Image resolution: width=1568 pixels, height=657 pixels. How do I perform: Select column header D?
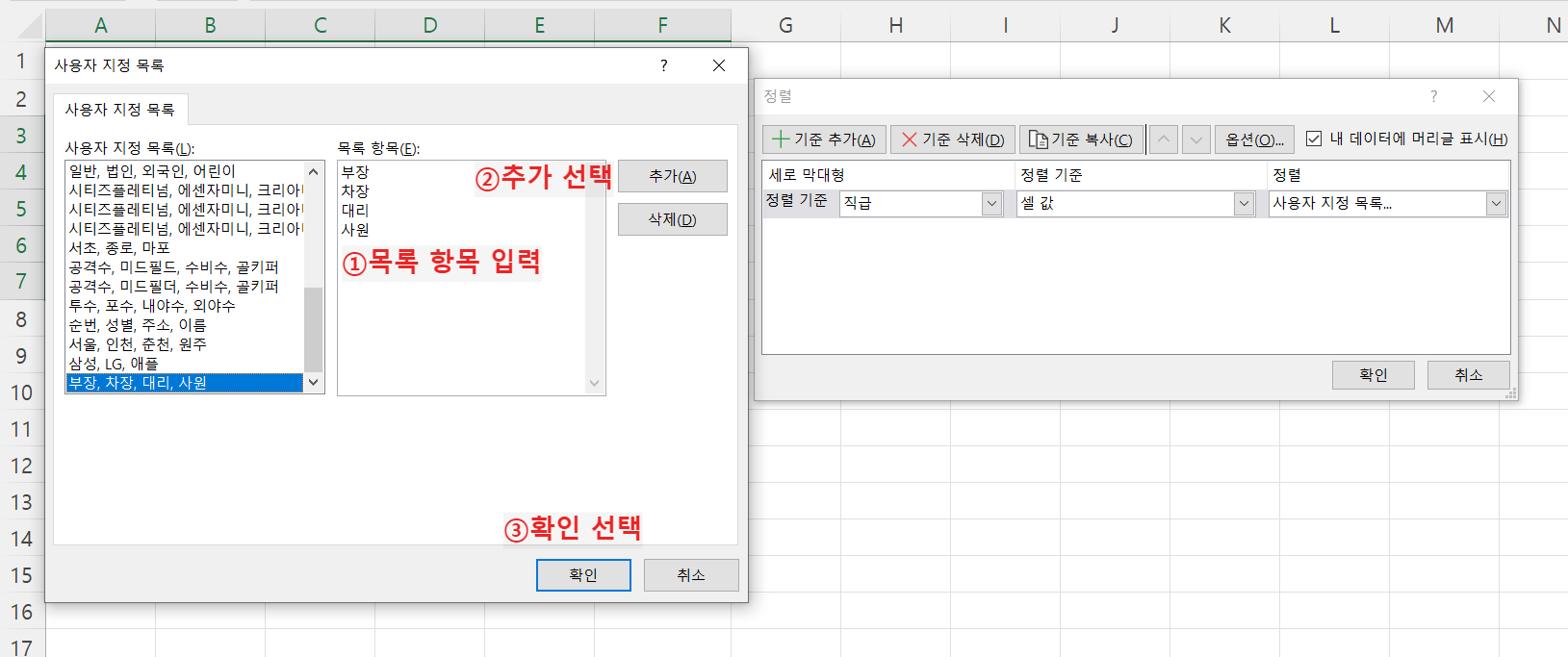coord(429,26)
